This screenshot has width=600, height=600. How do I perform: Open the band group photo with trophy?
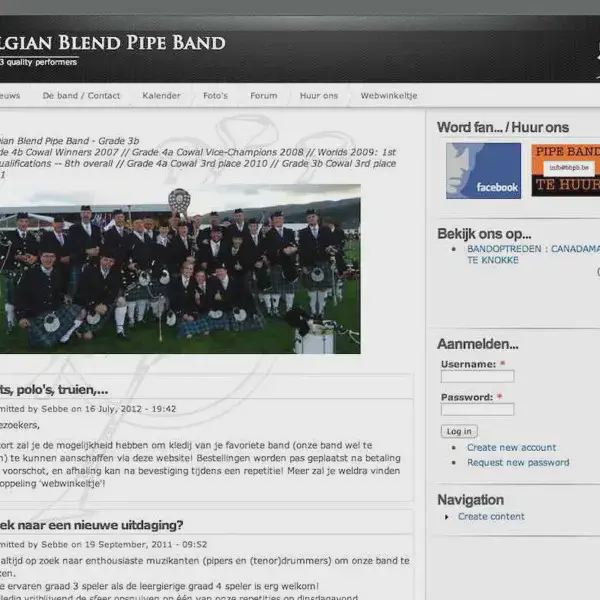pyautogui.click(x=180, y=269)
